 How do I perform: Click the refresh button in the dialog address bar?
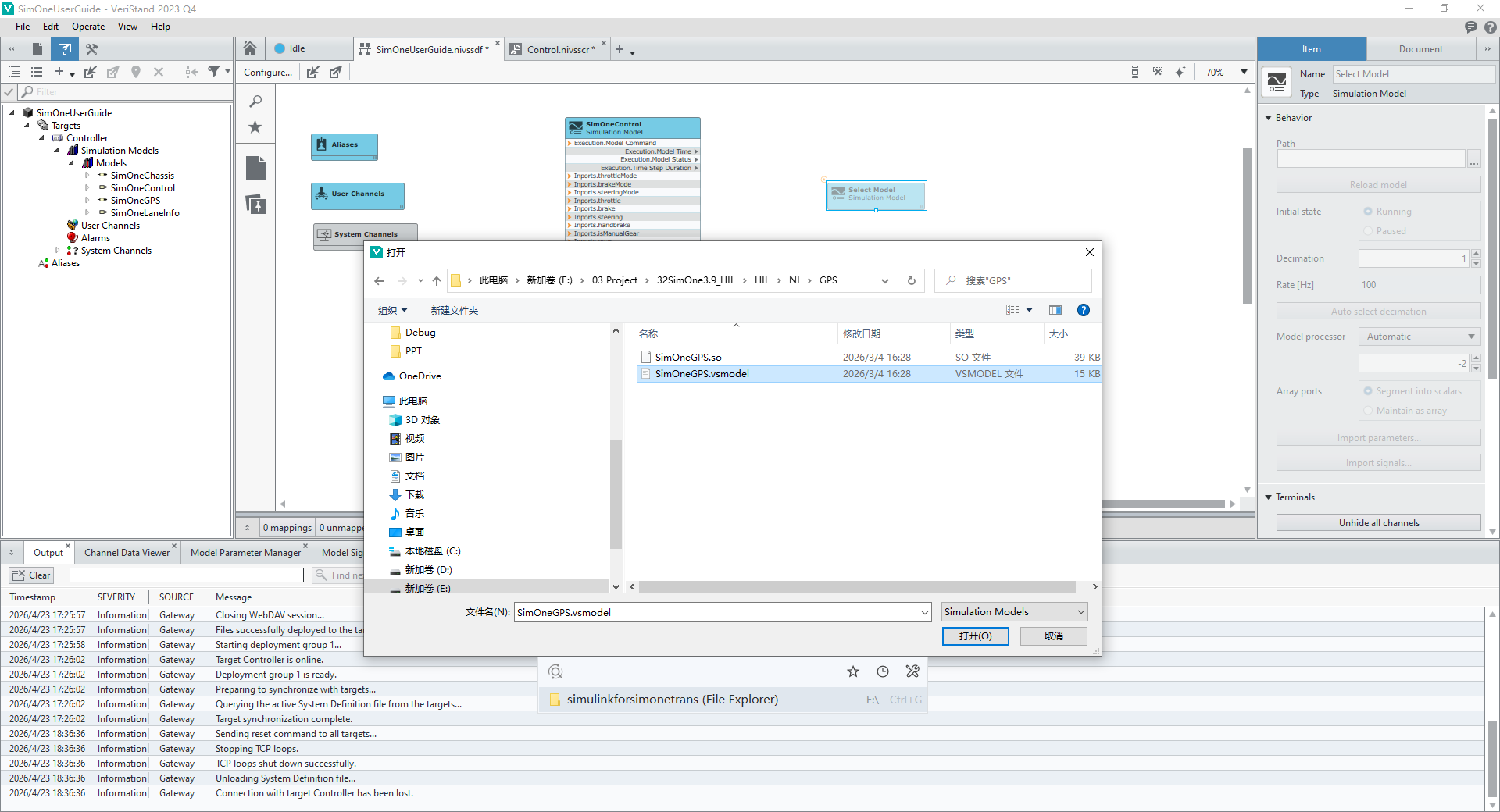coord(912,280)
